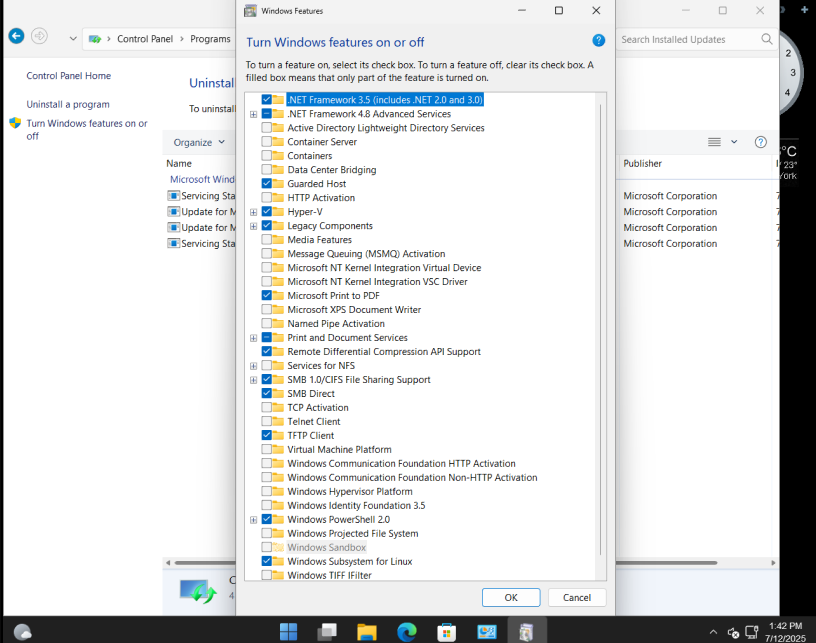Click the forward arrow in Control Panel window
Image resolution: width=816 pixels, height=643 pixels.
point(40,36)
